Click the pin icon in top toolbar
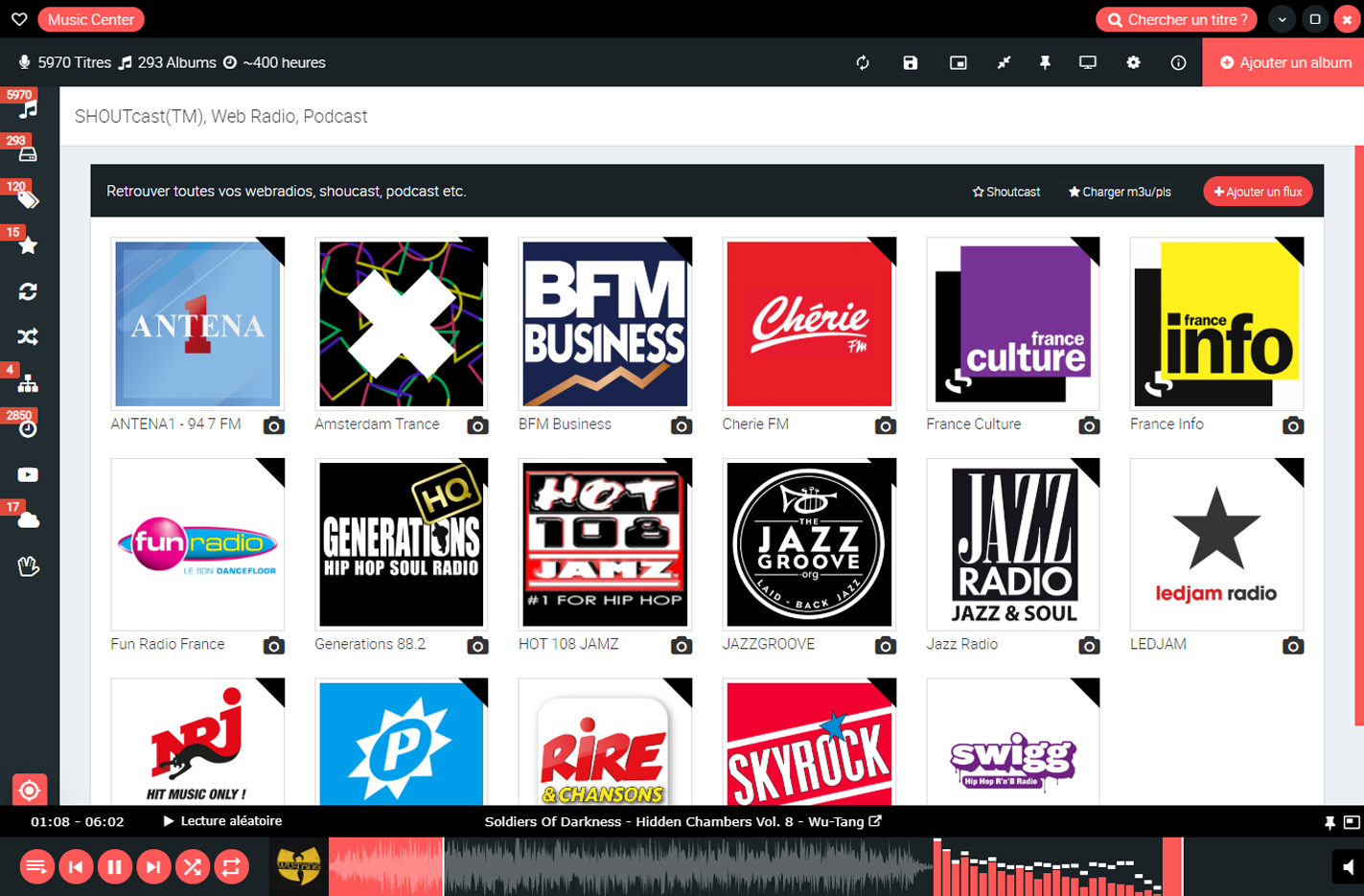This screenshot has height=896, width=1364. 1045,62
